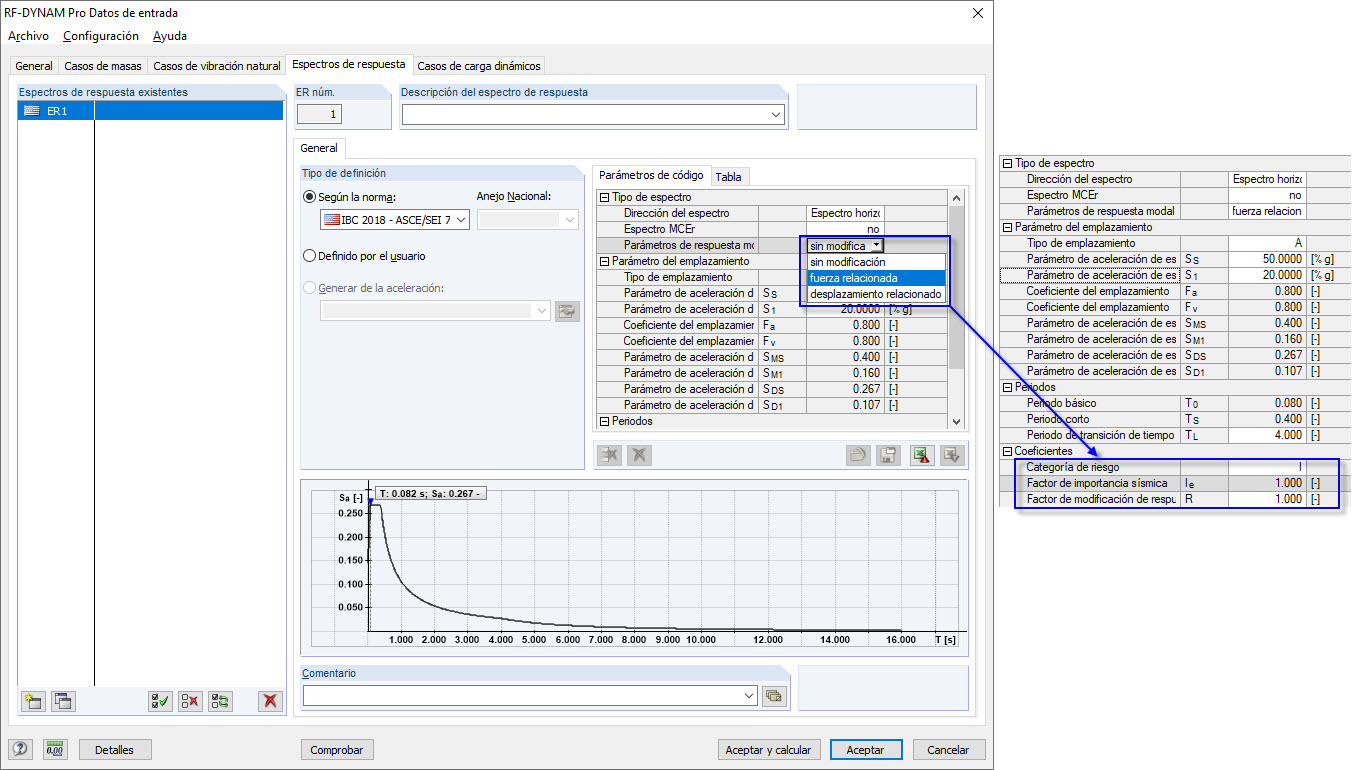The height and width of the screenshot is (770, 1353).
Task: Click the delete row icon under the table
Action: pyautogui.click(x=609, y=455)
